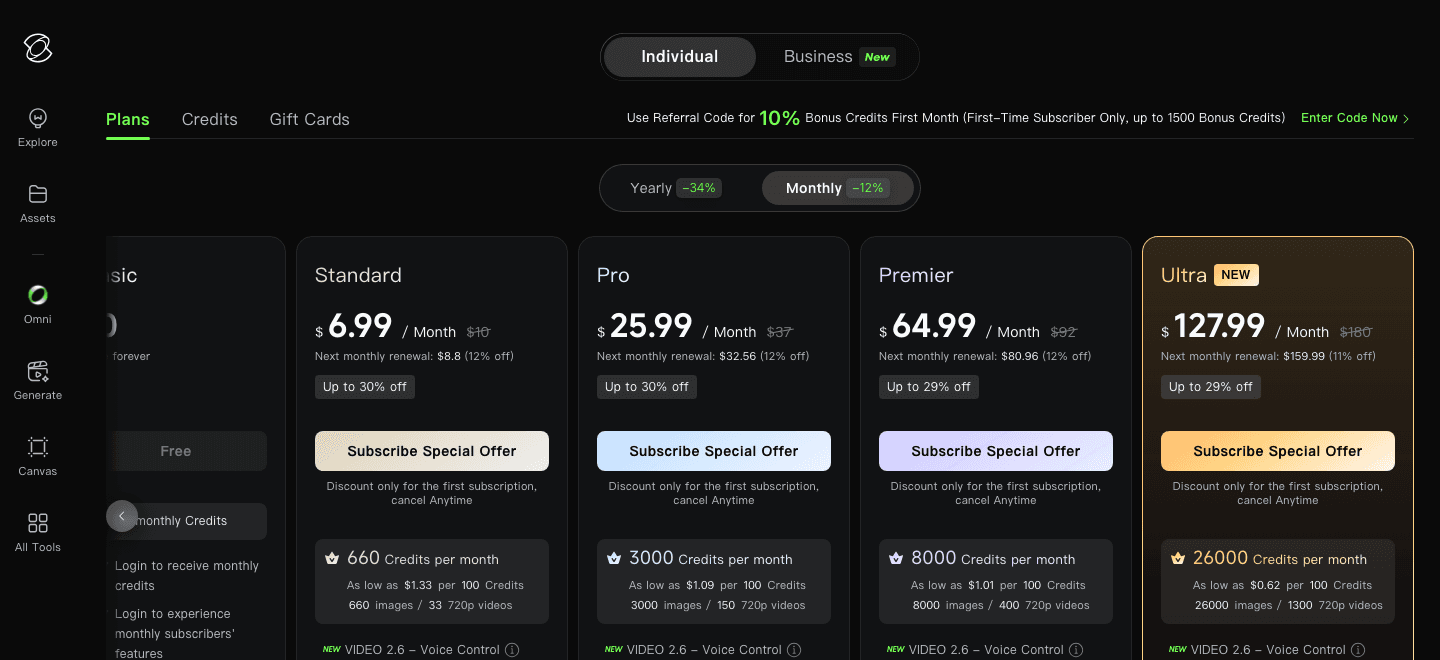Screen dimensions: 1440x660
Task: Click the Standard 'Up to 30% off' badge
Action: click(365, 387)
